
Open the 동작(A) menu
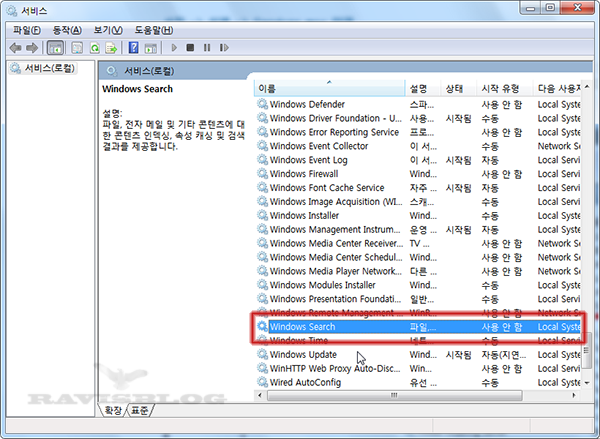(67, 30)
